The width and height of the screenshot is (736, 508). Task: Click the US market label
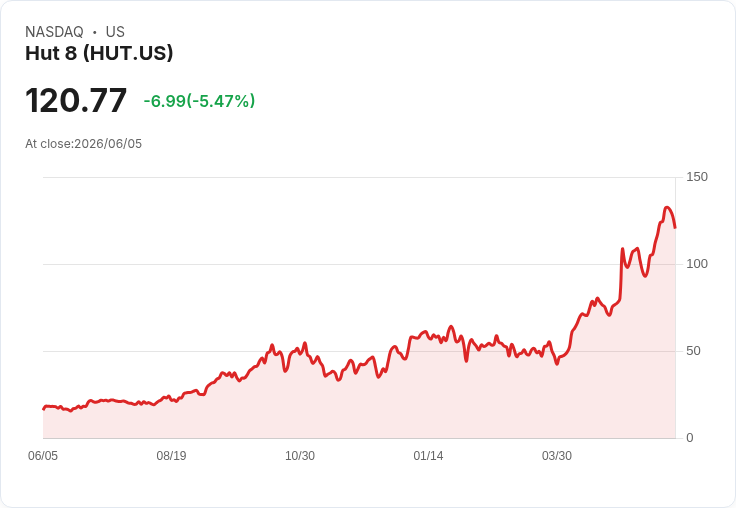pyautogui.click(x=115, y=32)
